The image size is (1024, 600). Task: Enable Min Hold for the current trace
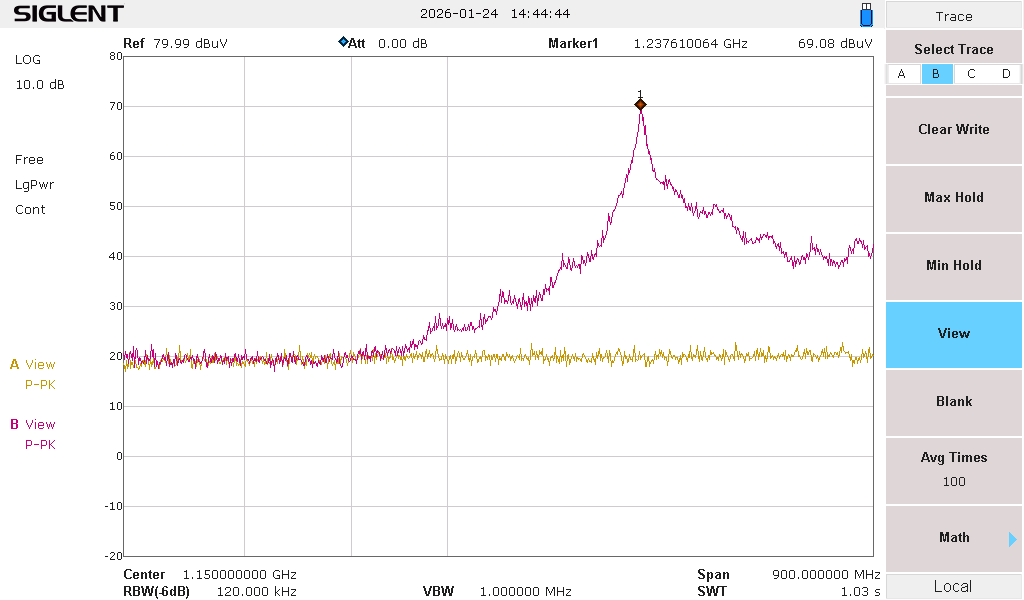[x=952, y=265]
